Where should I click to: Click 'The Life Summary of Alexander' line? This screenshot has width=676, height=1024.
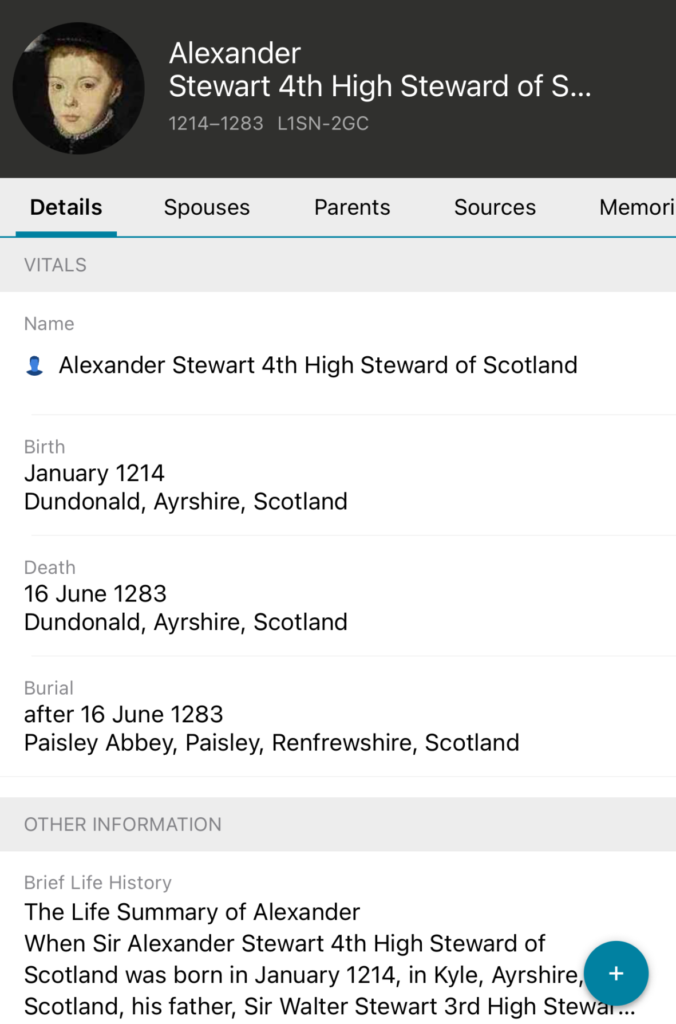point(192,912)
